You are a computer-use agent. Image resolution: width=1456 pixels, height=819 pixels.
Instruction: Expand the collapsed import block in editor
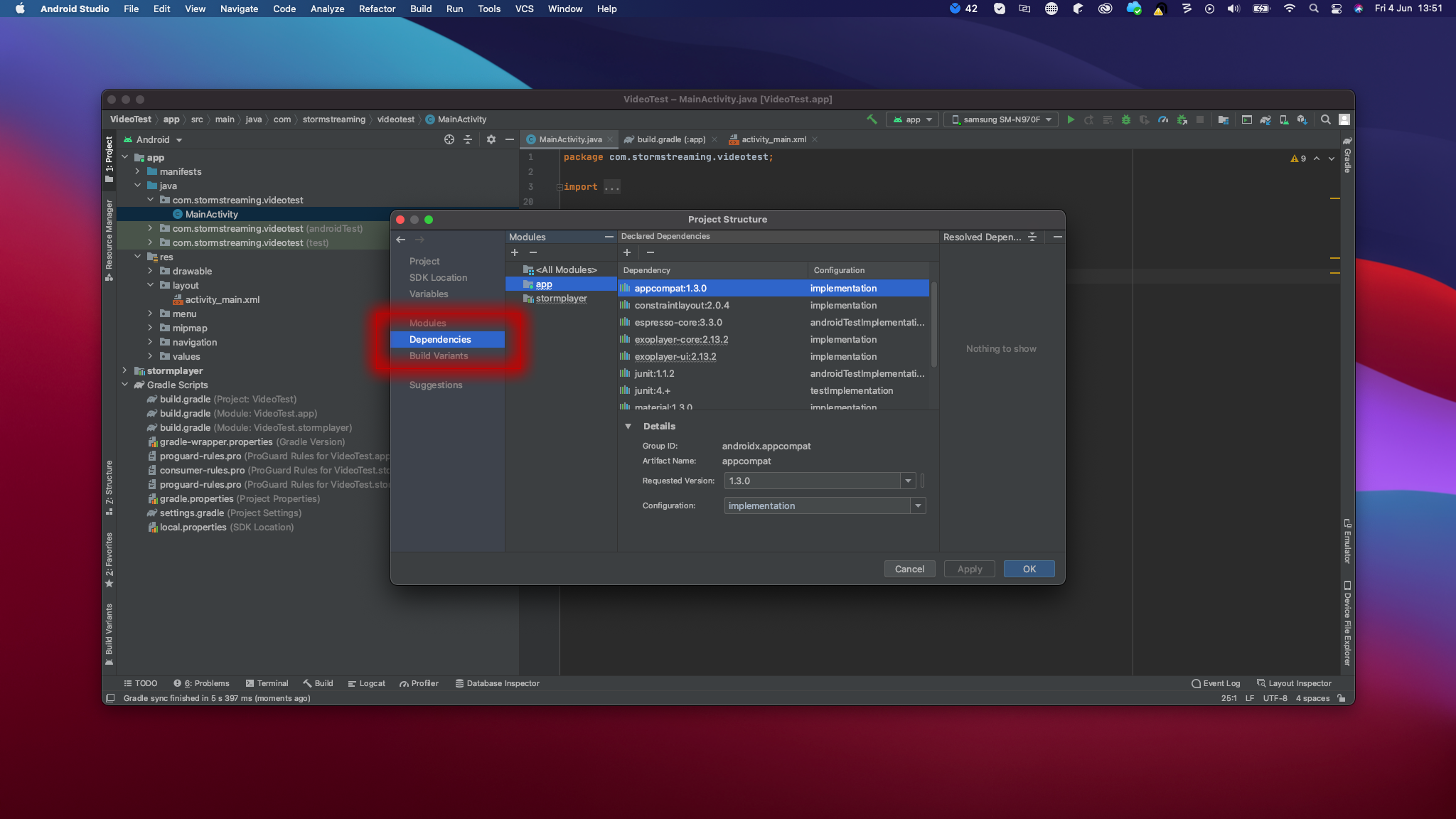(x=559, y=187)
